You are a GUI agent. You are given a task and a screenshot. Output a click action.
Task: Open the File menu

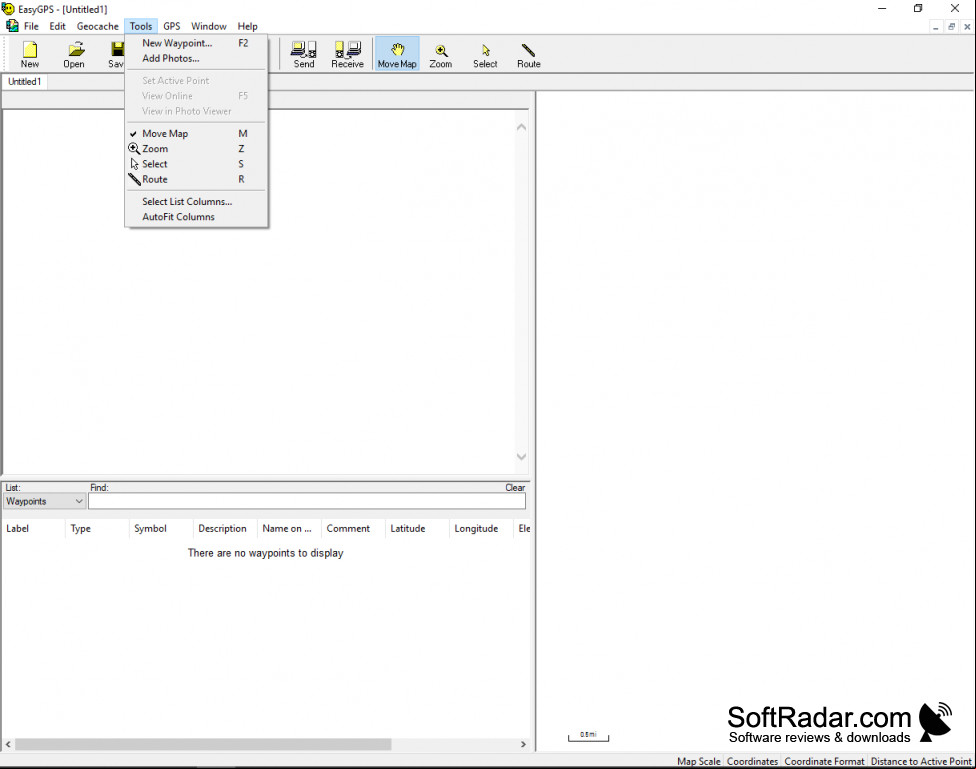click(x=31, y=26)
